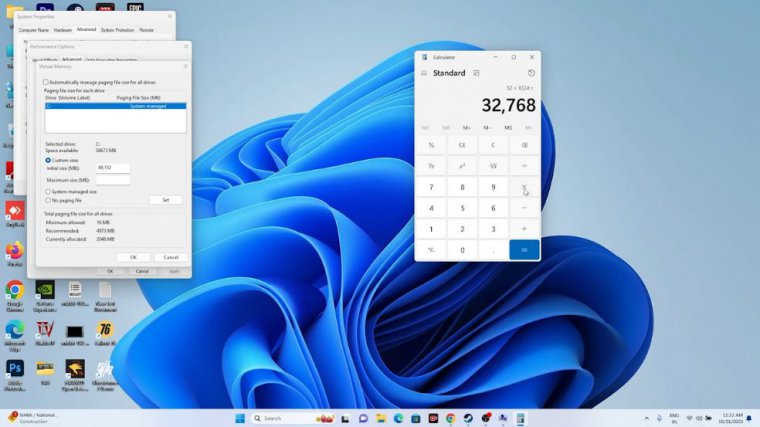The height and width of the screenshot is (427, 760).
Task: Open the System Protection tab
Action: click(x=118, y=30)
